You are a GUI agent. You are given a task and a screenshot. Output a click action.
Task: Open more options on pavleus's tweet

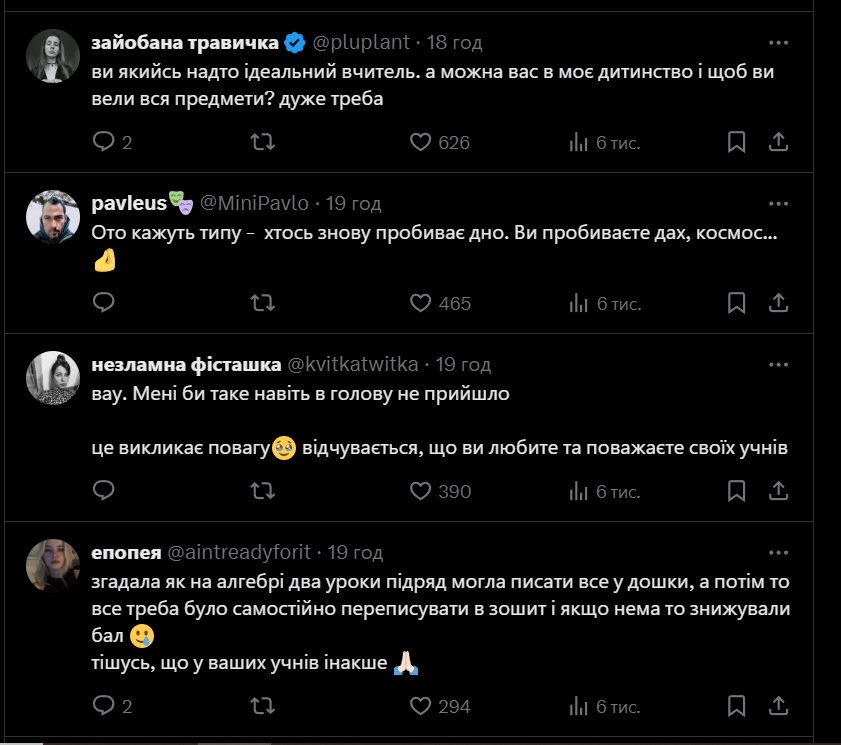779,203
